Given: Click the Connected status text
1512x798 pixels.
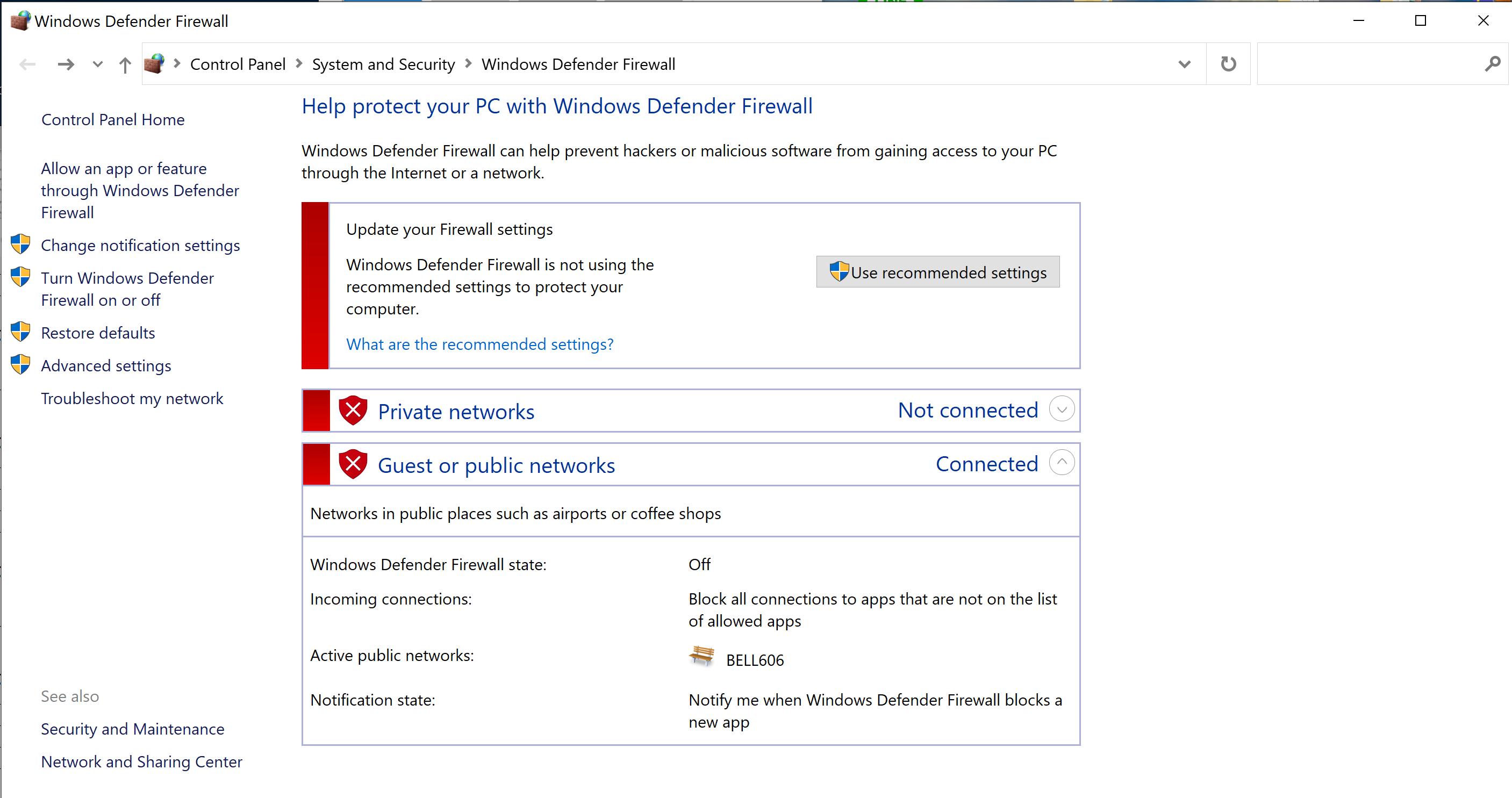Looking at the screenshot, I should 987,464.
